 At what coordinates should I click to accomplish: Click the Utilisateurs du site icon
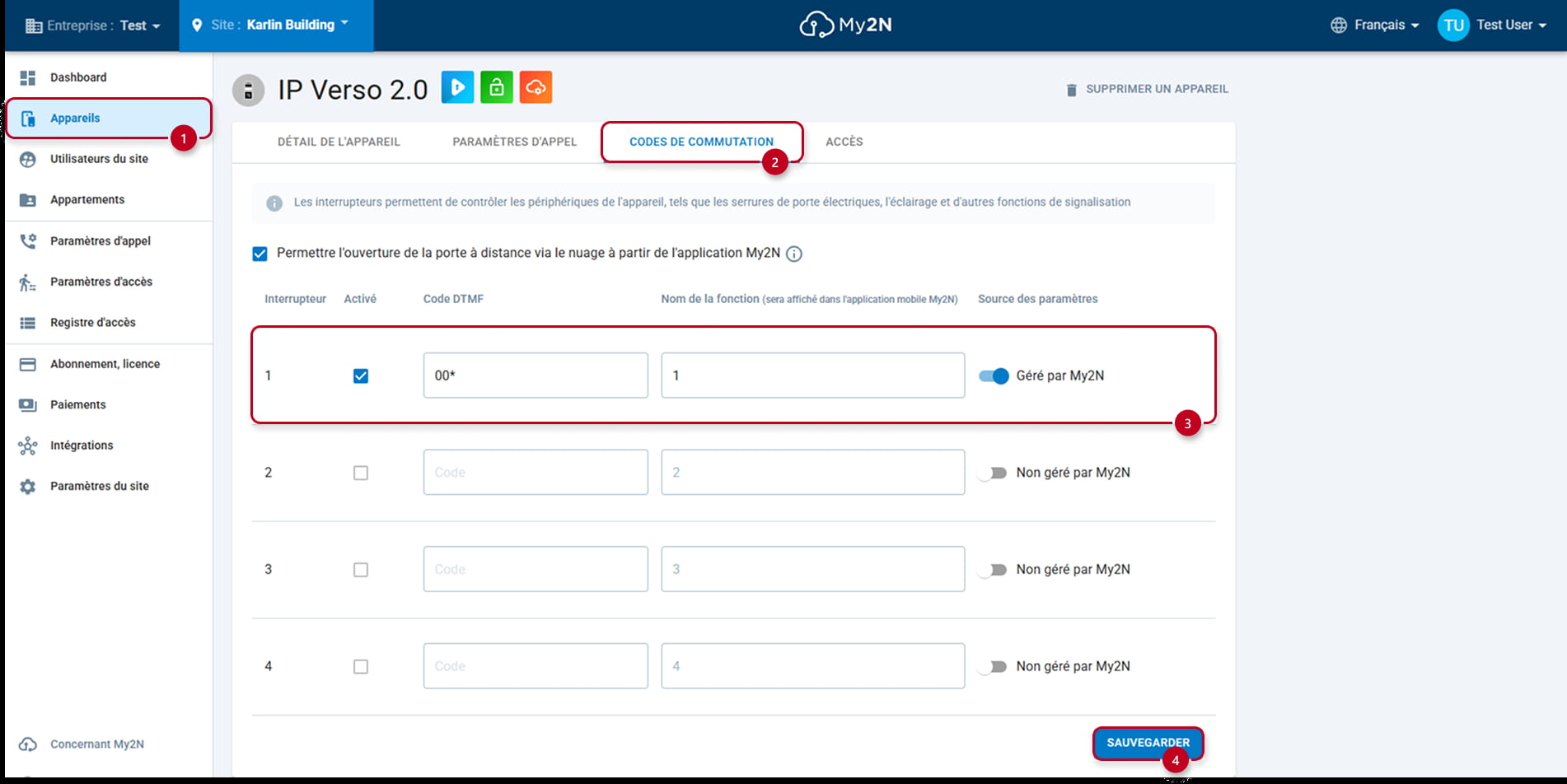click(x=28, y=159)
